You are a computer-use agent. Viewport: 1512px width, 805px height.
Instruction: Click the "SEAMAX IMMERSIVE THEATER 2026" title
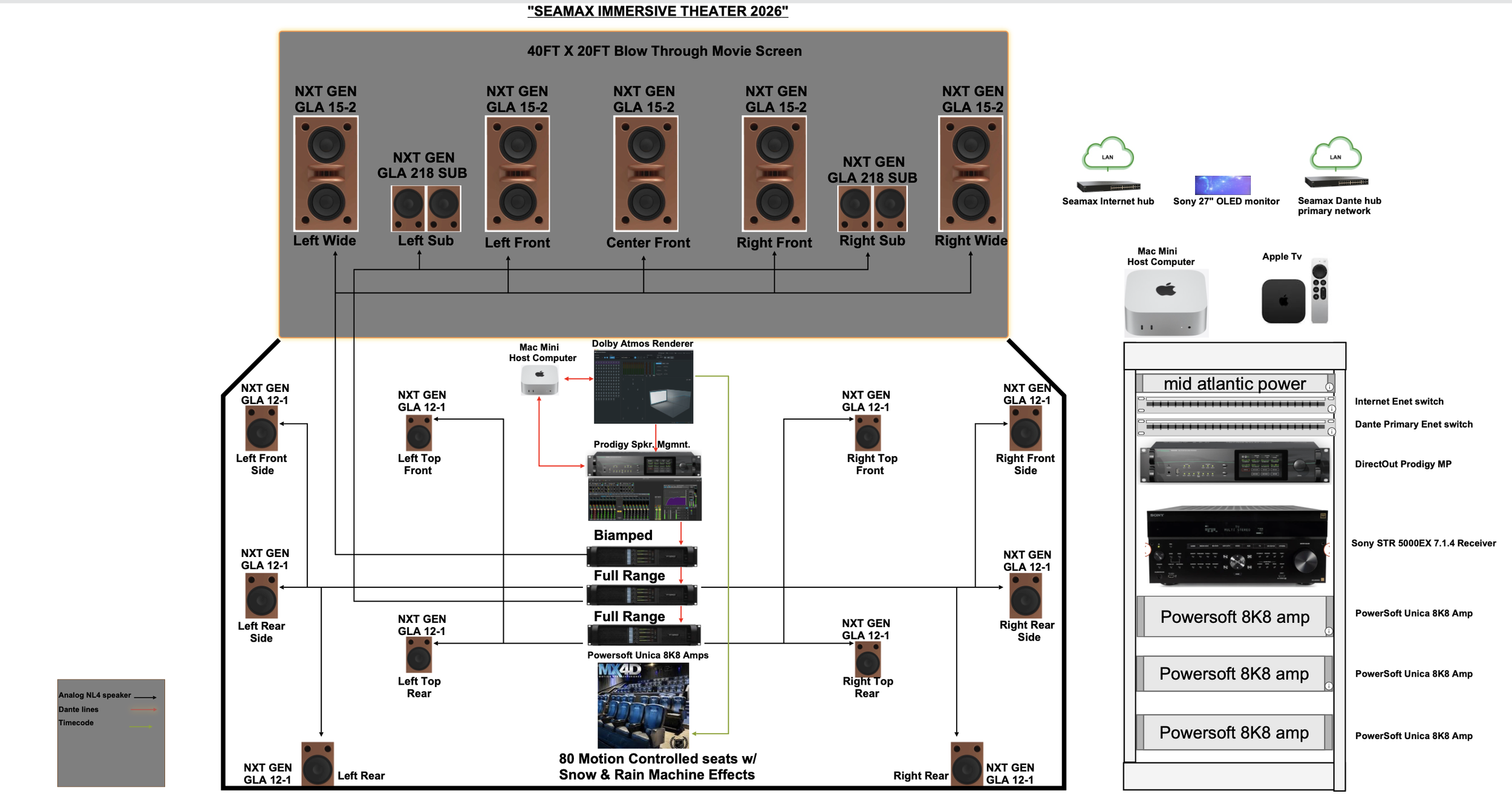658,11
